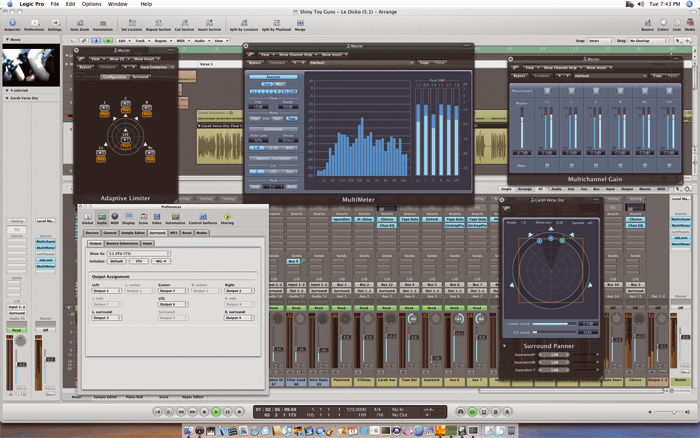Open the R. surround output dropdown

239,317
